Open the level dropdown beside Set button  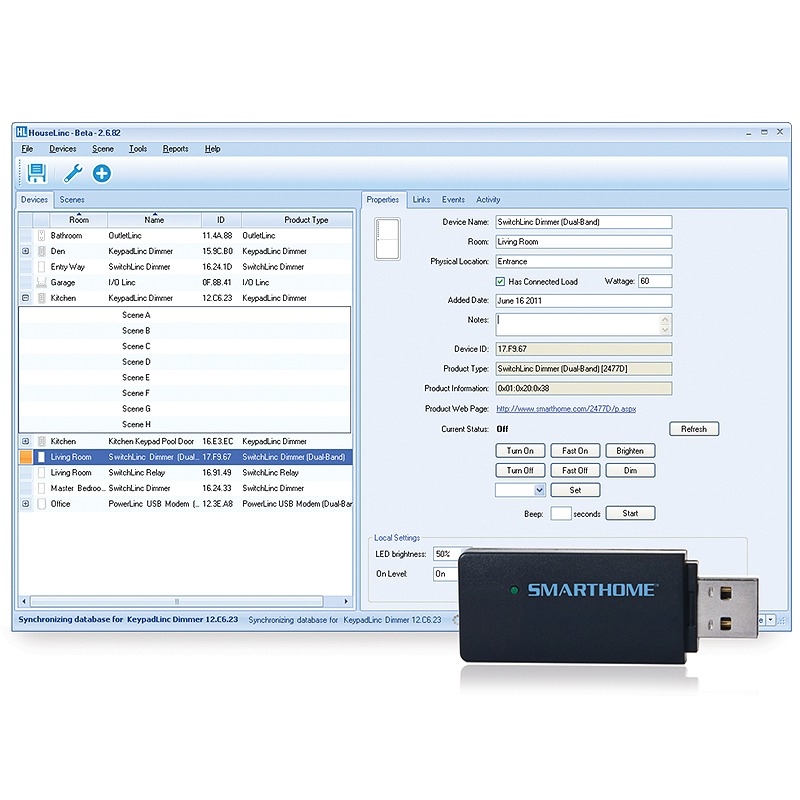(x=539, y=490)
